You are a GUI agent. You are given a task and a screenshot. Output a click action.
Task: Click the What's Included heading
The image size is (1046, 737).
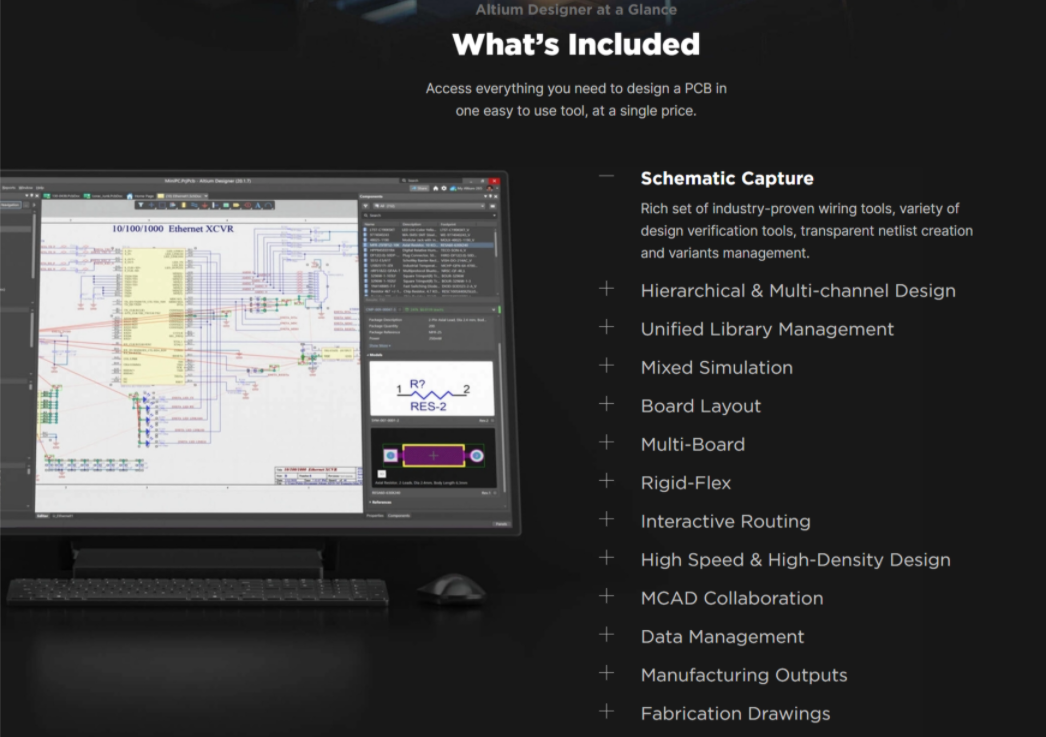pyautogui.click(x=576, y=45)
